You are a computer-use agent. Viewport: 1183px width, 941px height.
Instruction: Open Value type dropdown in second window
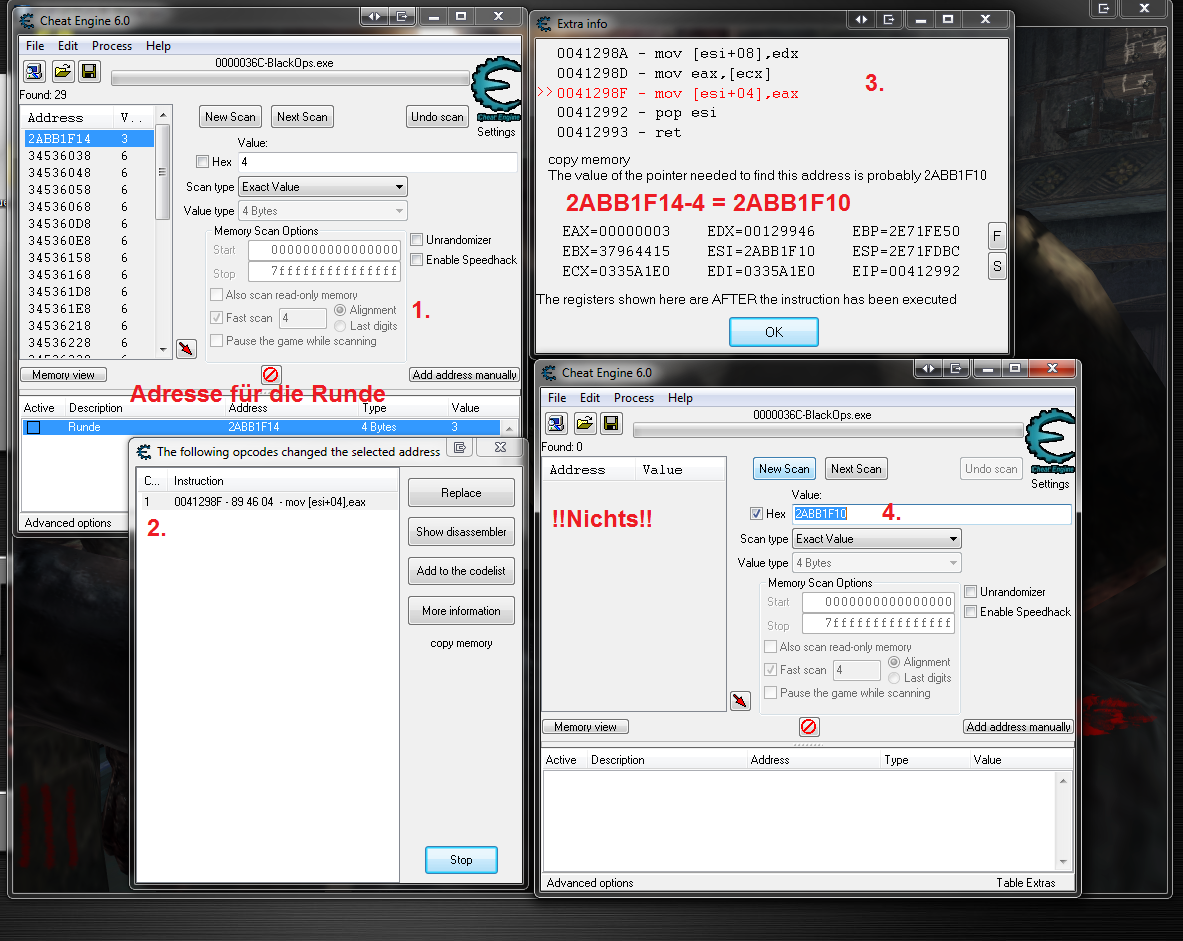[876, 563]
